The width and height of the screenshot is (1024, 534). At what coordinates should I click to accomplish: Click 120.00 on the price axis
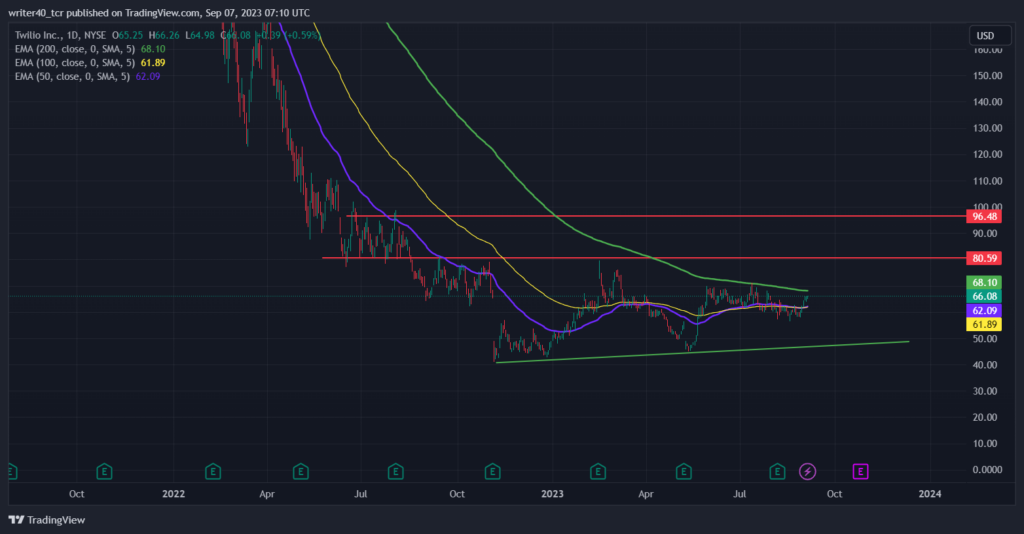[987, 154]
